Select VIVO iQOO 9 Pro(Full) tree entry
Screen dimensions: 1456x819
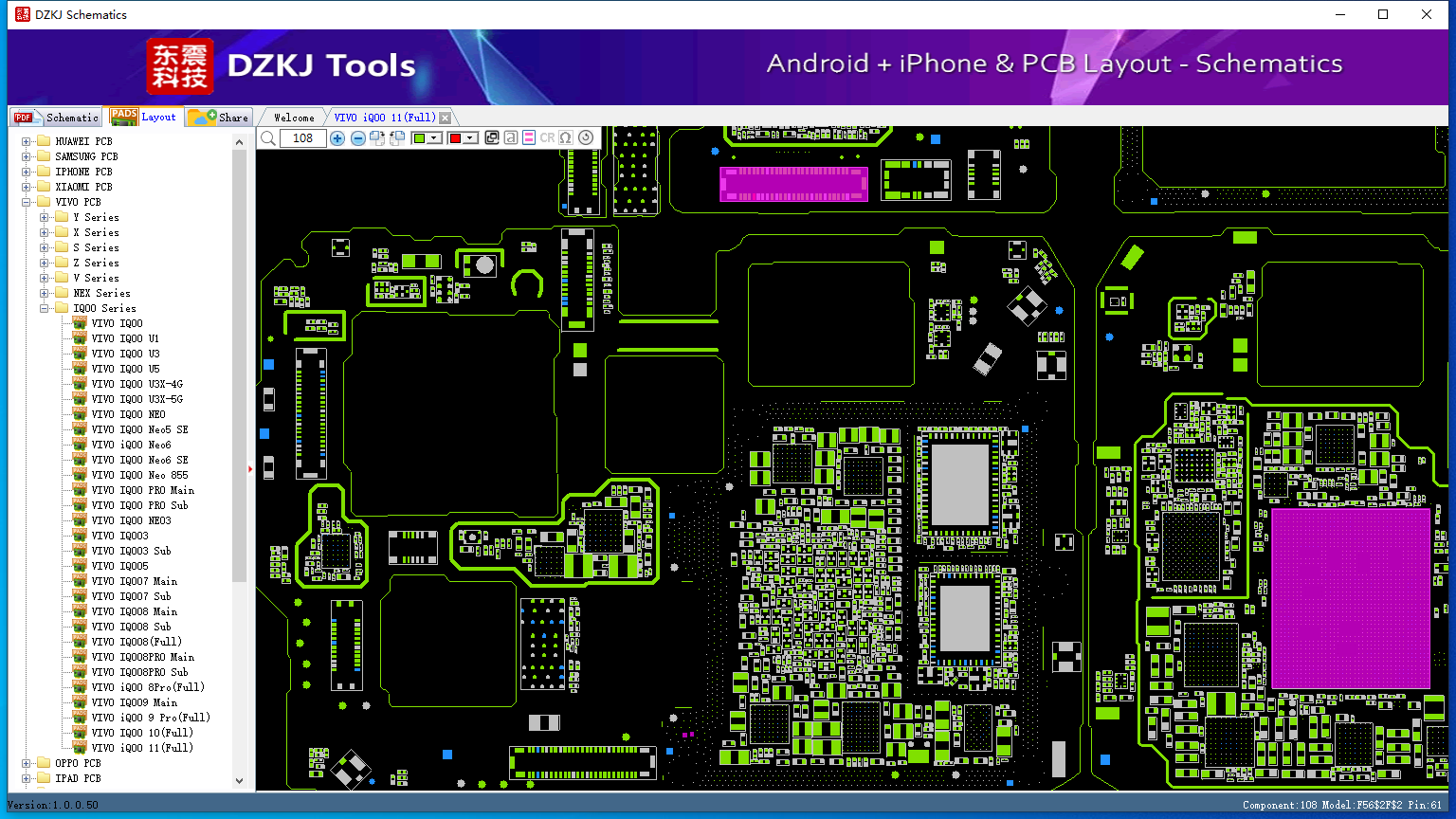coord(151,718)
